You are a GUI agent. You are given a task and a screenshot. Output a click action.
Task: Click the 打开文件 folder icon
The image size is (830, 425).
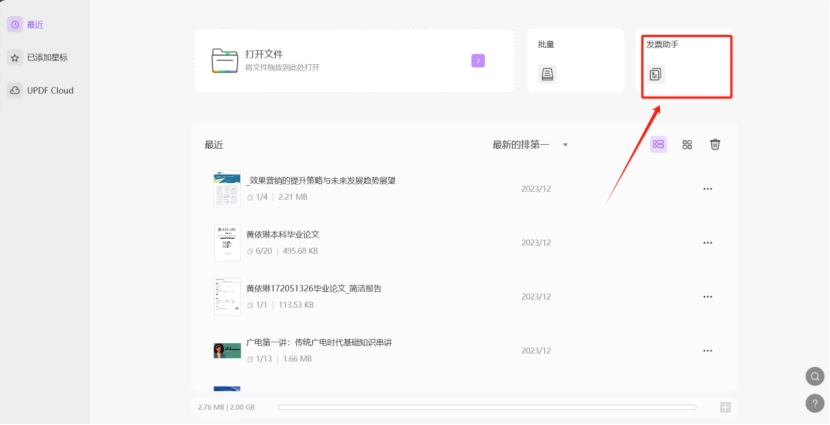[224, 61]
